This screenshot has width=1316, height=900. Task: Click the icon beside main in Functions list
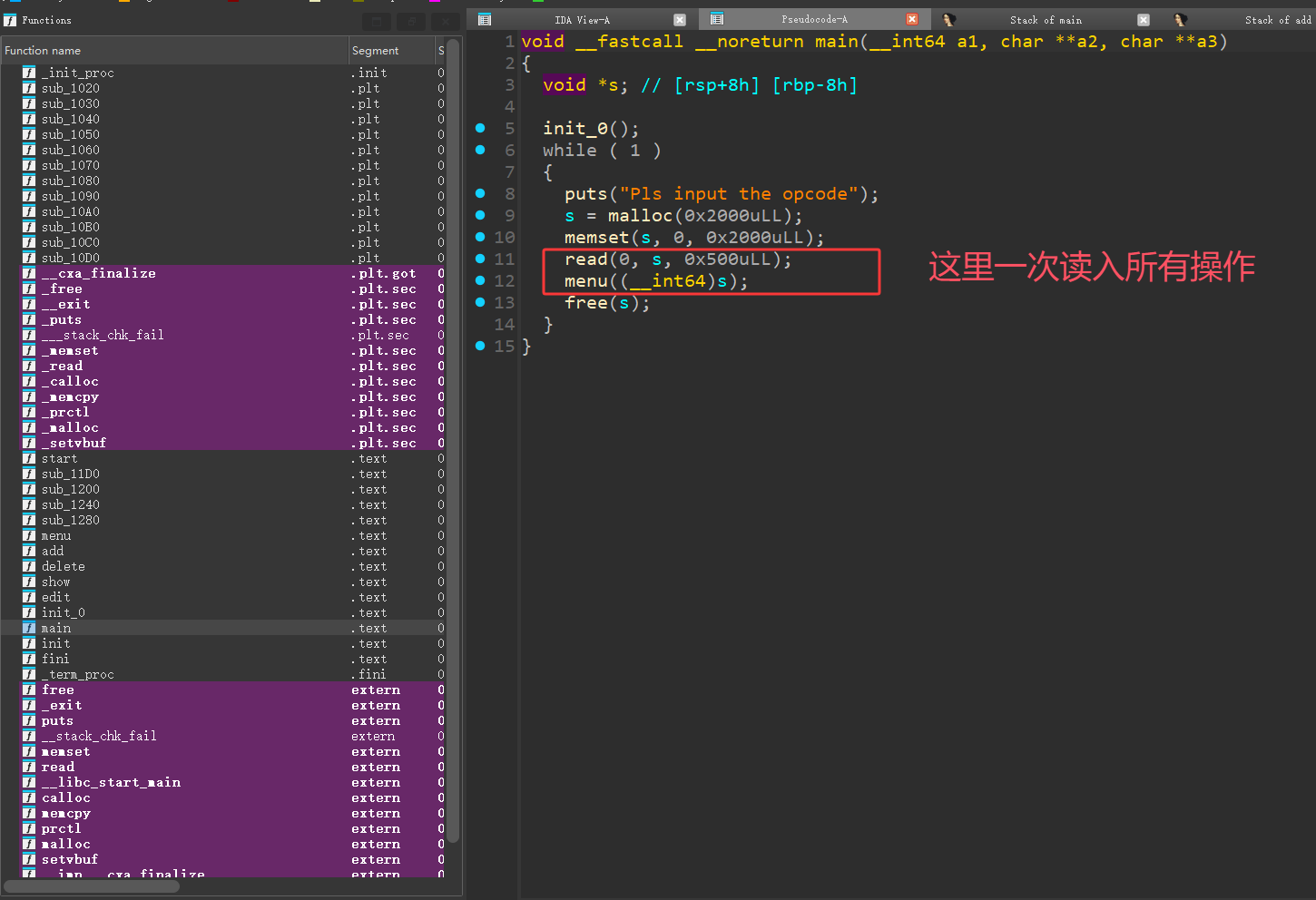pyautogui.click(x=29, y=628)
